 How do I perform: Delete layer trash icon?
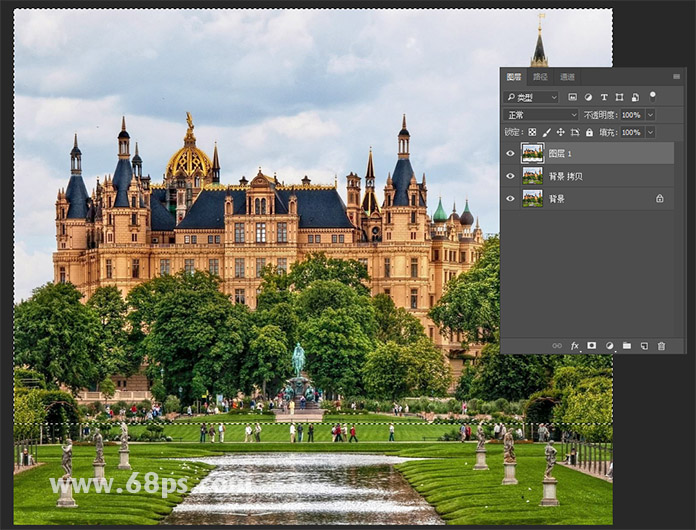pyautogui.click(x=661, y=346)
